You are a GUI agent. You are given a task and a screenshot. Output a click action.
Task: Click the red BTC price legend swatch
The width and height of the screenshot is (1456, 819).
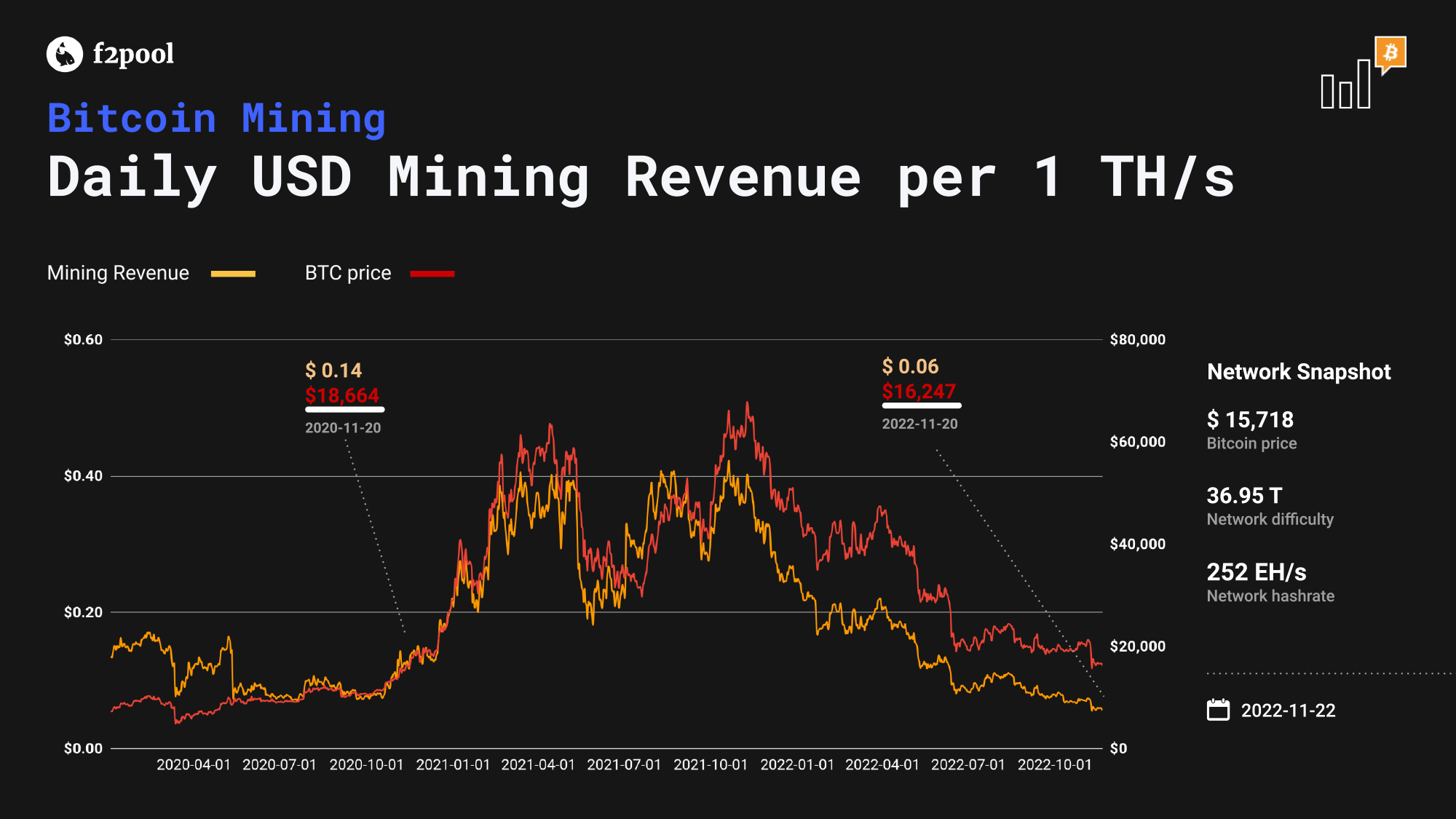click(432, 274)
